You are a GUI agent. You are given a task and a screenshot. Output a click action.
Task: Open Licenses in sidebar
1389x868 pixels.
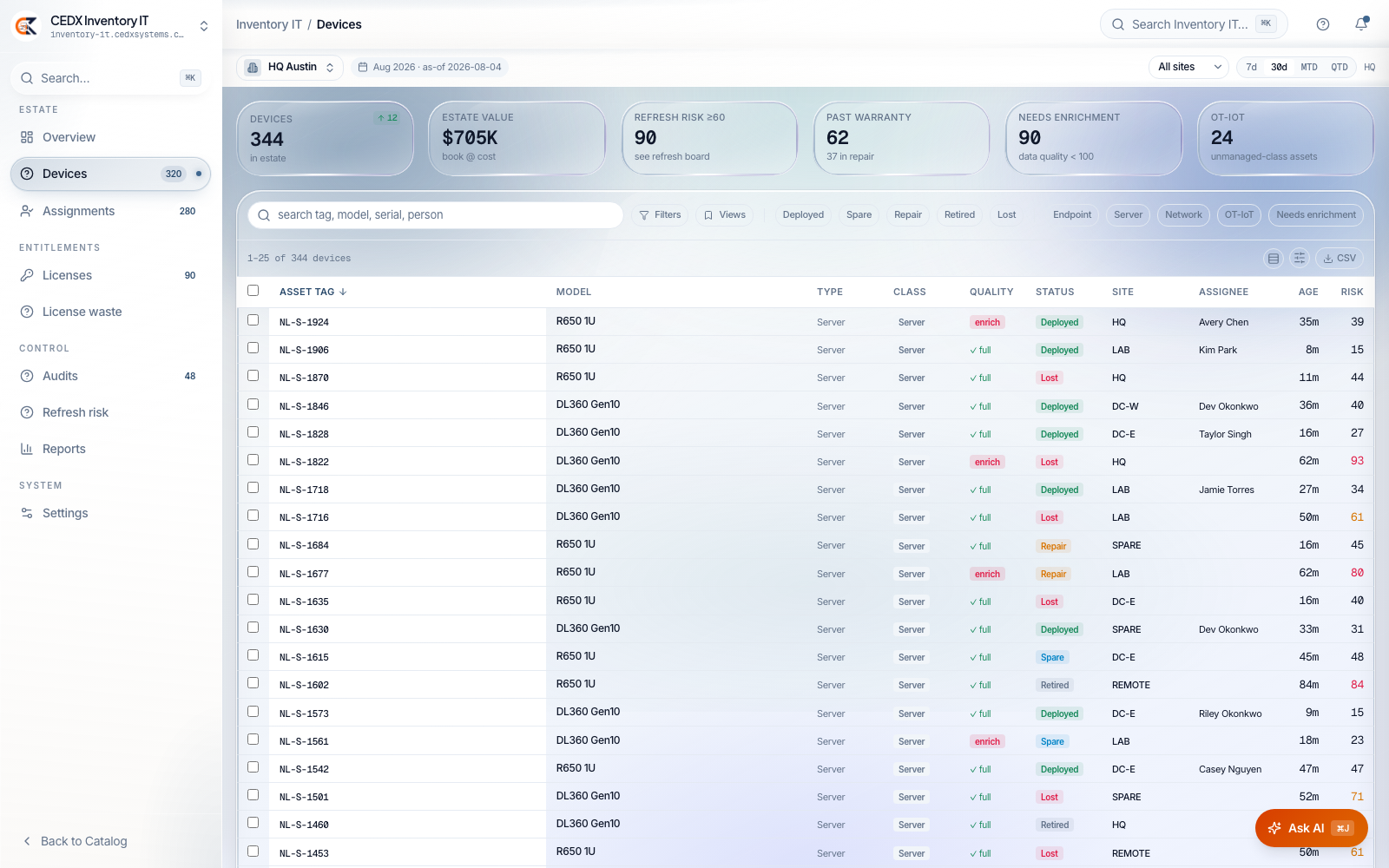pyautogui.click(x=110, y=275)
